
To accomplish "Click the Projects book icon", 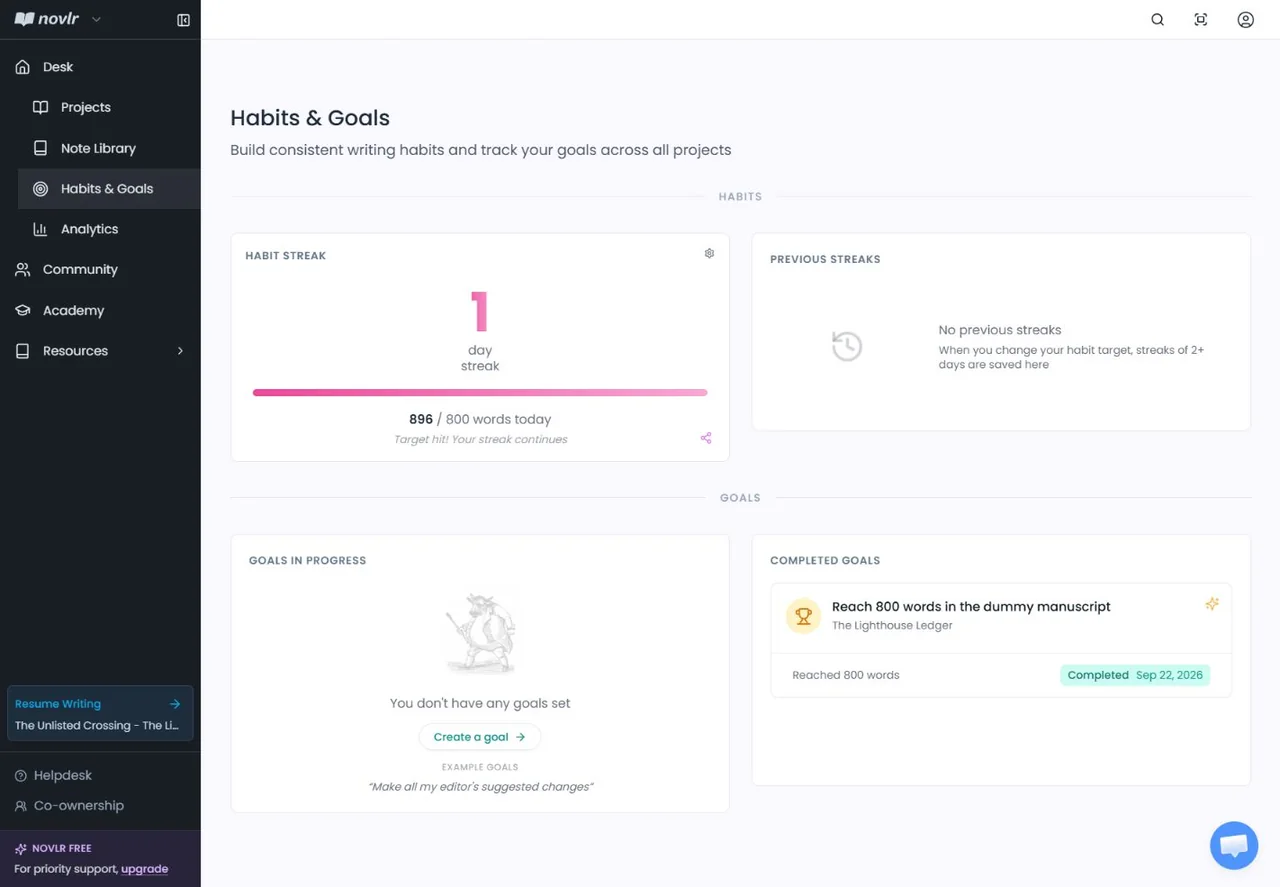I will (x=40, y=107).
